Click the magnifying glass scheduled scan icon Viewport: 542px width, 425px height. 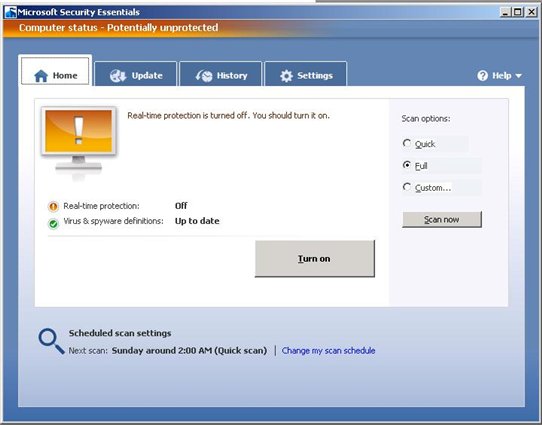(x=51, y=341)
